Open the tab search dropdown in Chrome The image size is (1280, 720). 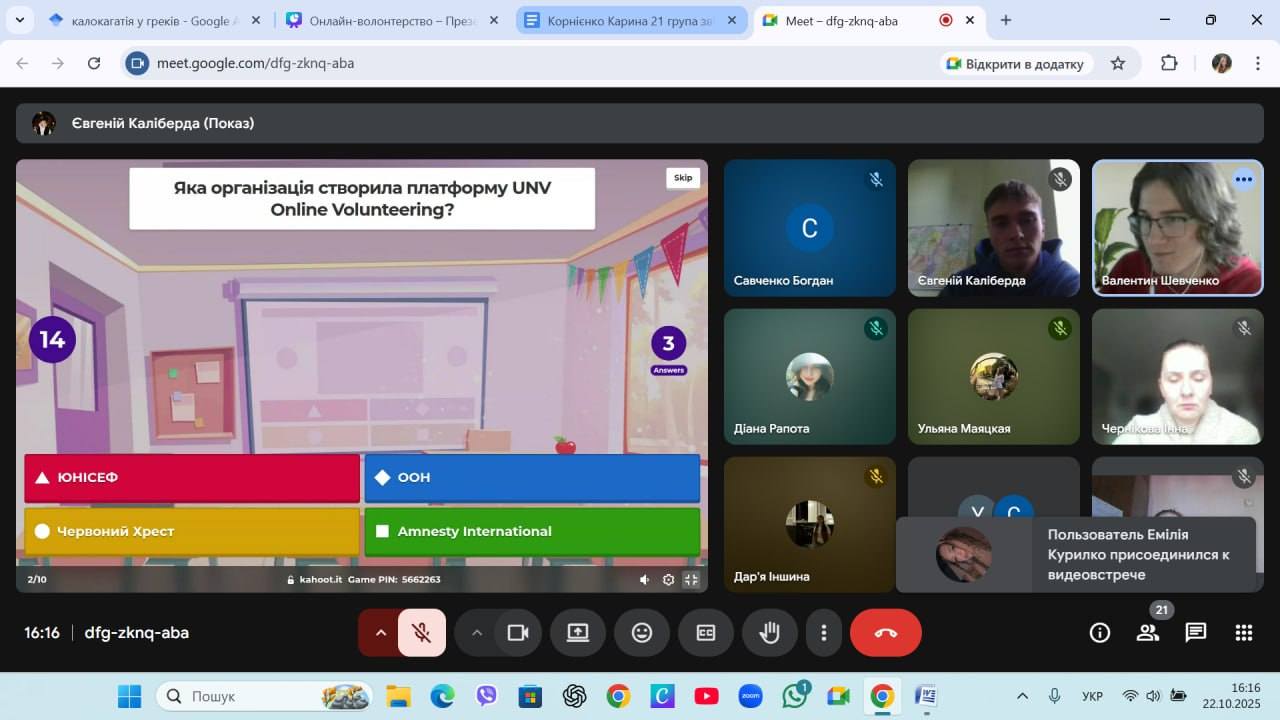coord(21,20)
